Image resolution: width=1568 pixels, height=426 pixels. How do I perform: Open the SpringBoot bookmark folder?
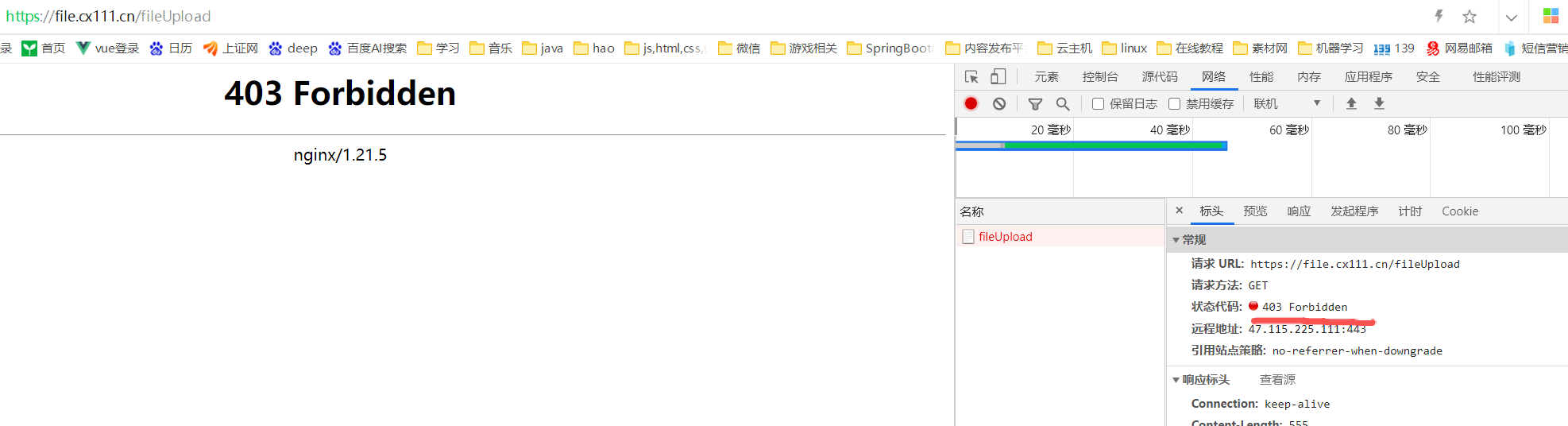(890, 48)
